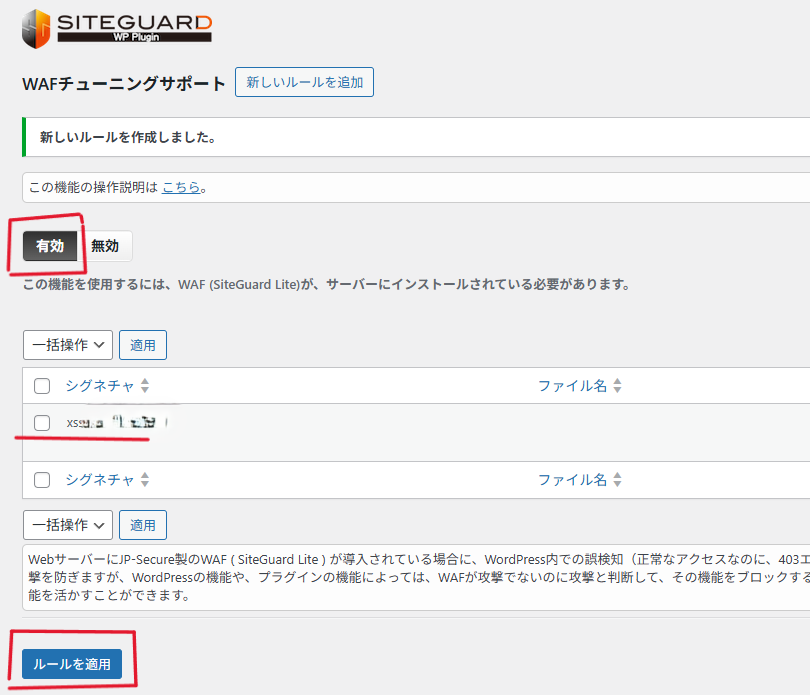The image size is (810, 695).
Task: Open the こちら instructions link
Action: point(181,187)
